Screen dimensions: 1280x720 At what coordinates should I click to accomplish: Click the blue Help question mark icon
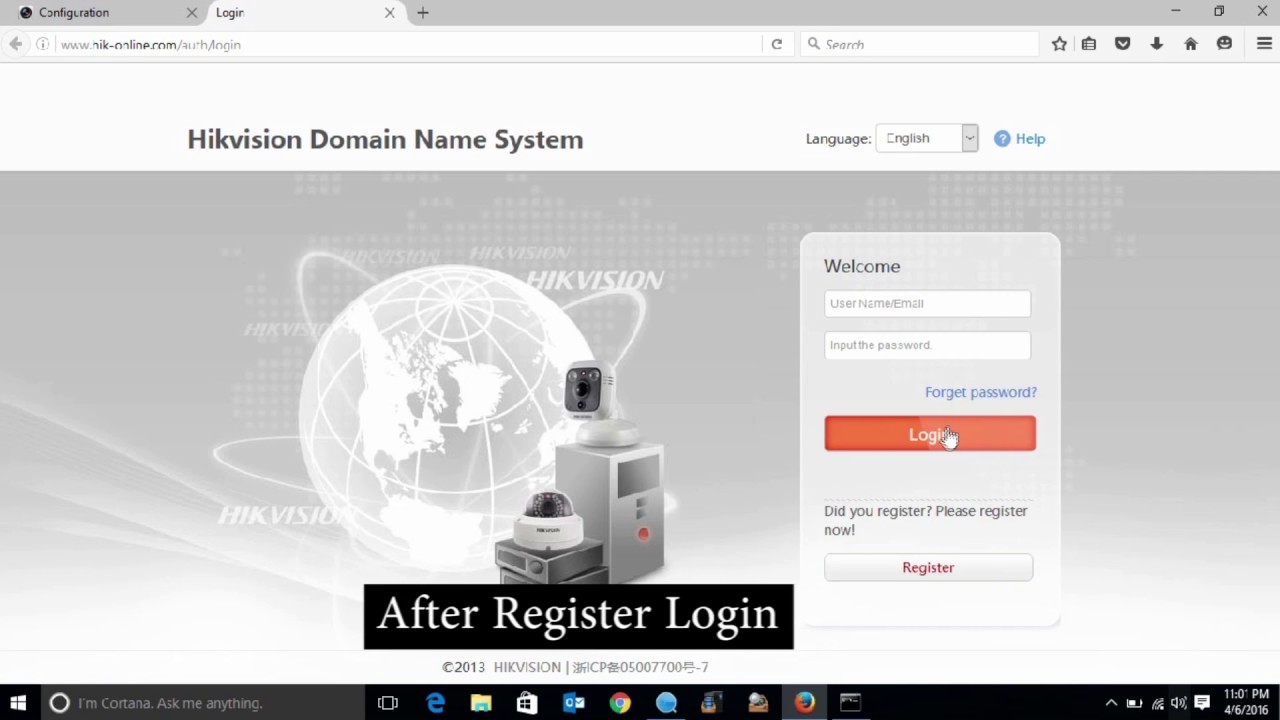(1002, 139)
